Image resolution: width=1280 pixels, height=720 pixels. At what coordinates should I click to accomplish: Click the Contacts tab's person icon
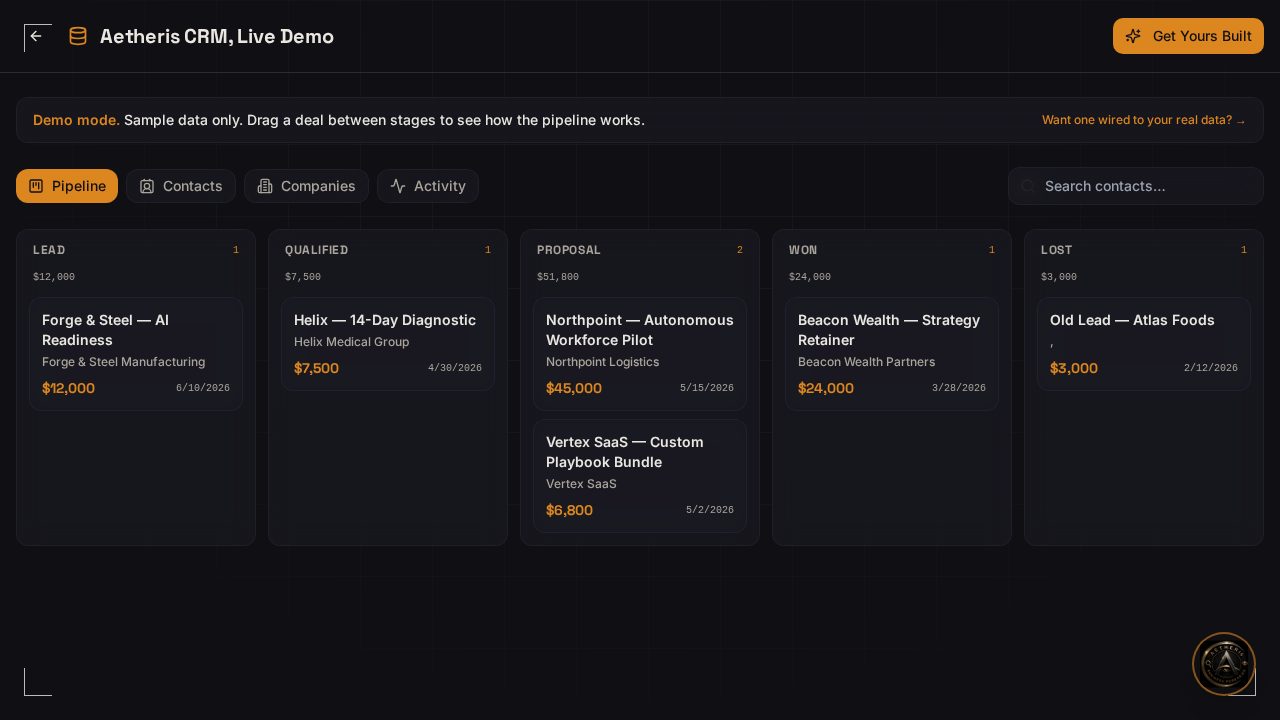pos(147,186)
